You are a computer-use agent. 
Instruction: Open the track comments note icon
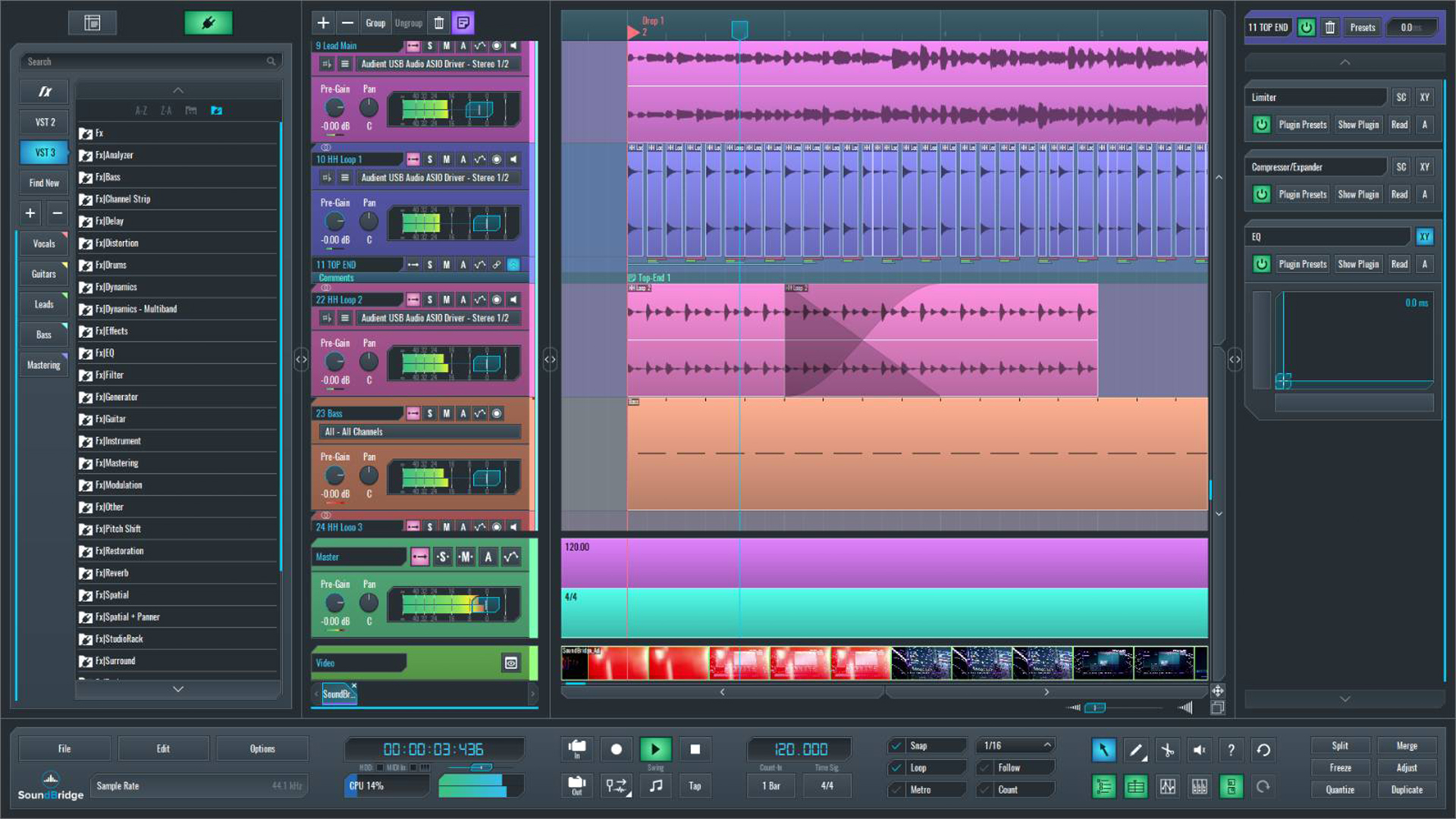(x=463, y=23)
